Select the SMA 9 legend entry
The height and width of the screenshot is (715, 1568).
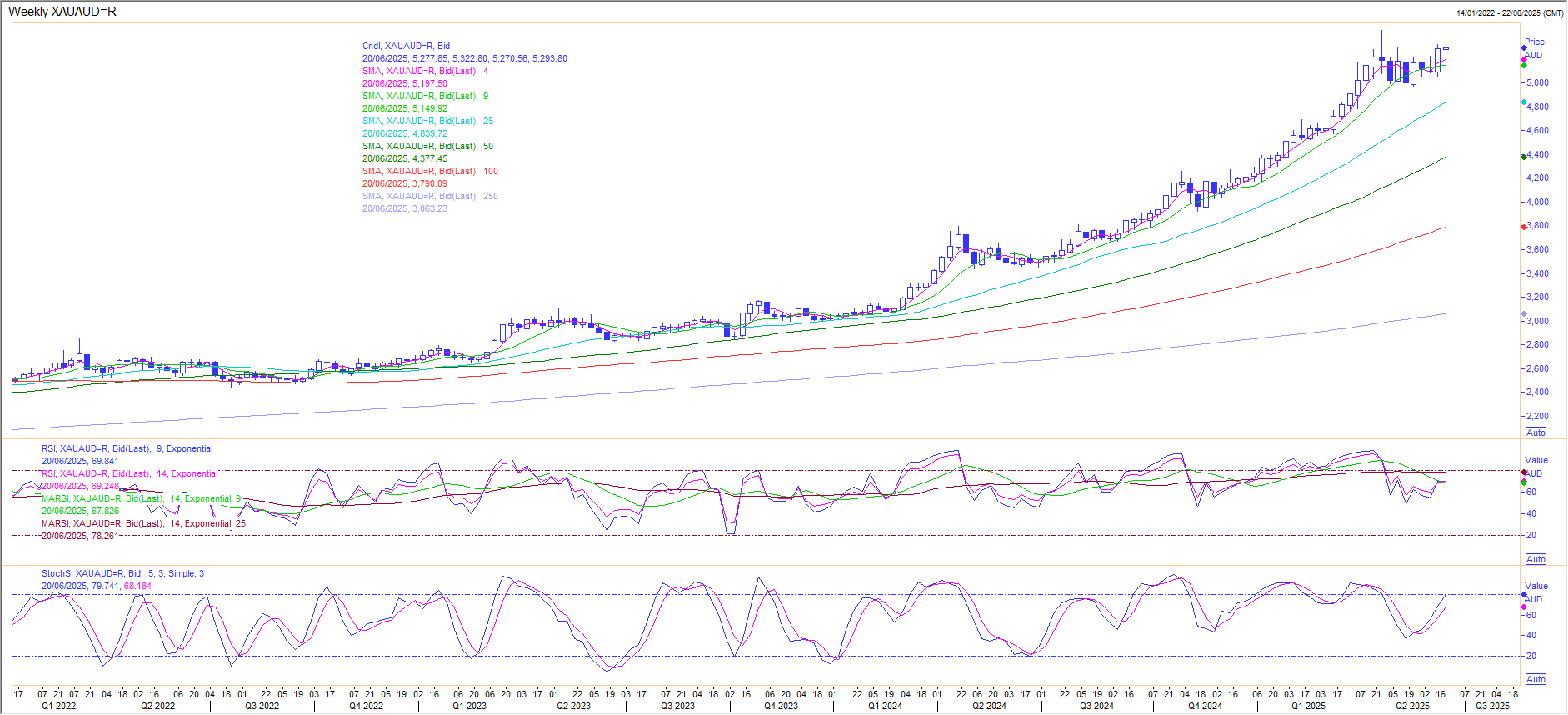[x=425, y=96]
